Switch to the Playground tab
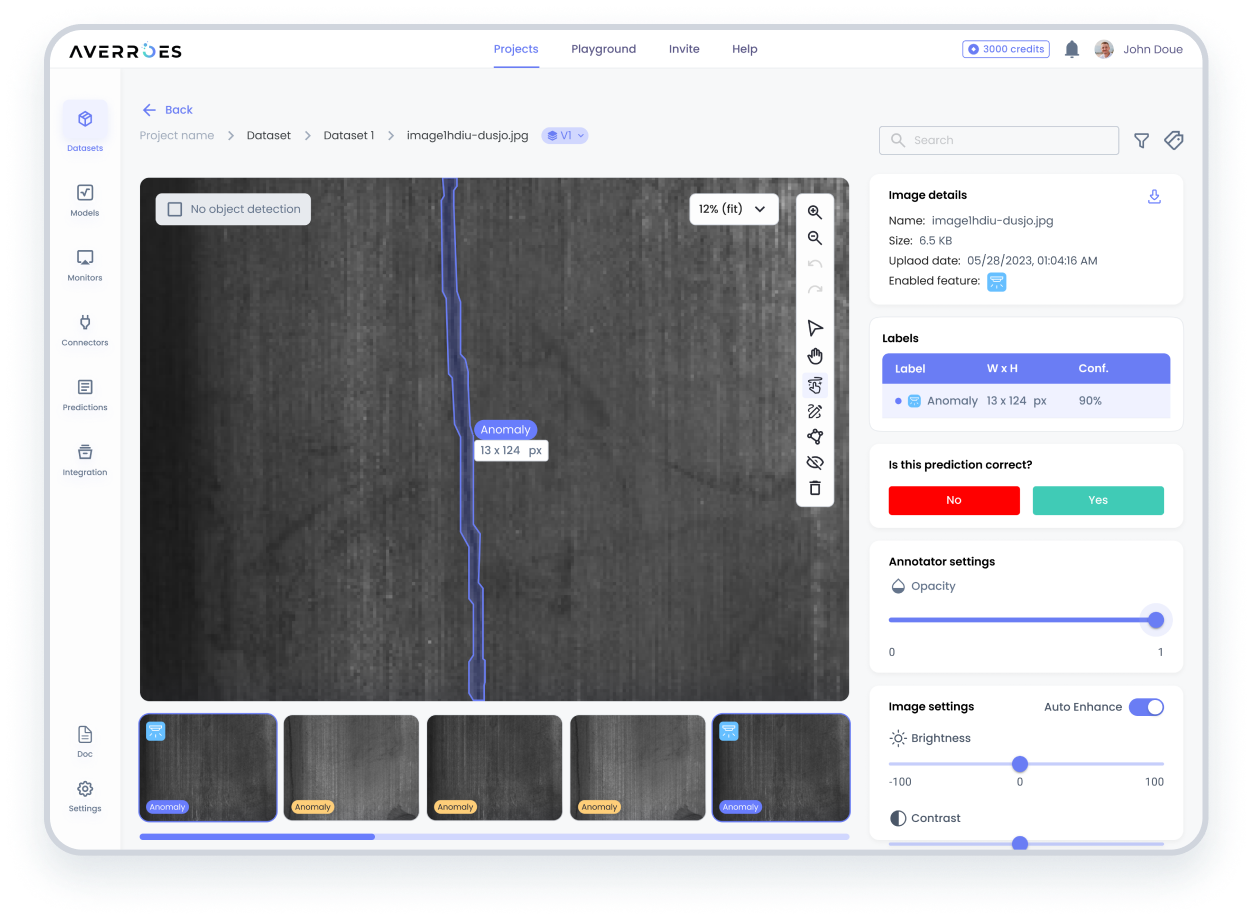This screenshot has width=1253, height=920. click(x=603, y=48)
